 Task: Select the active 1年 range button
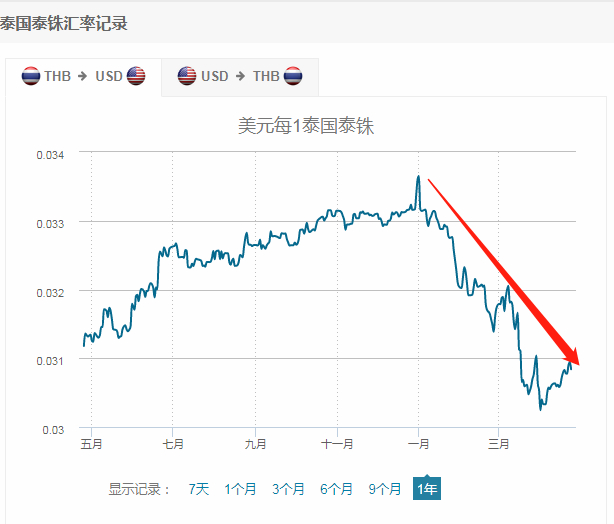coord(427,489)
